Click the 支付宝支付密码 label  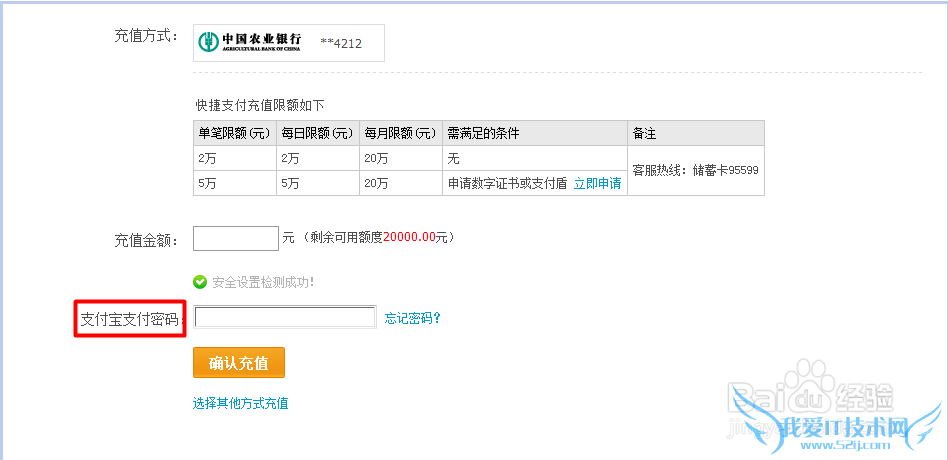click(131, 319)
